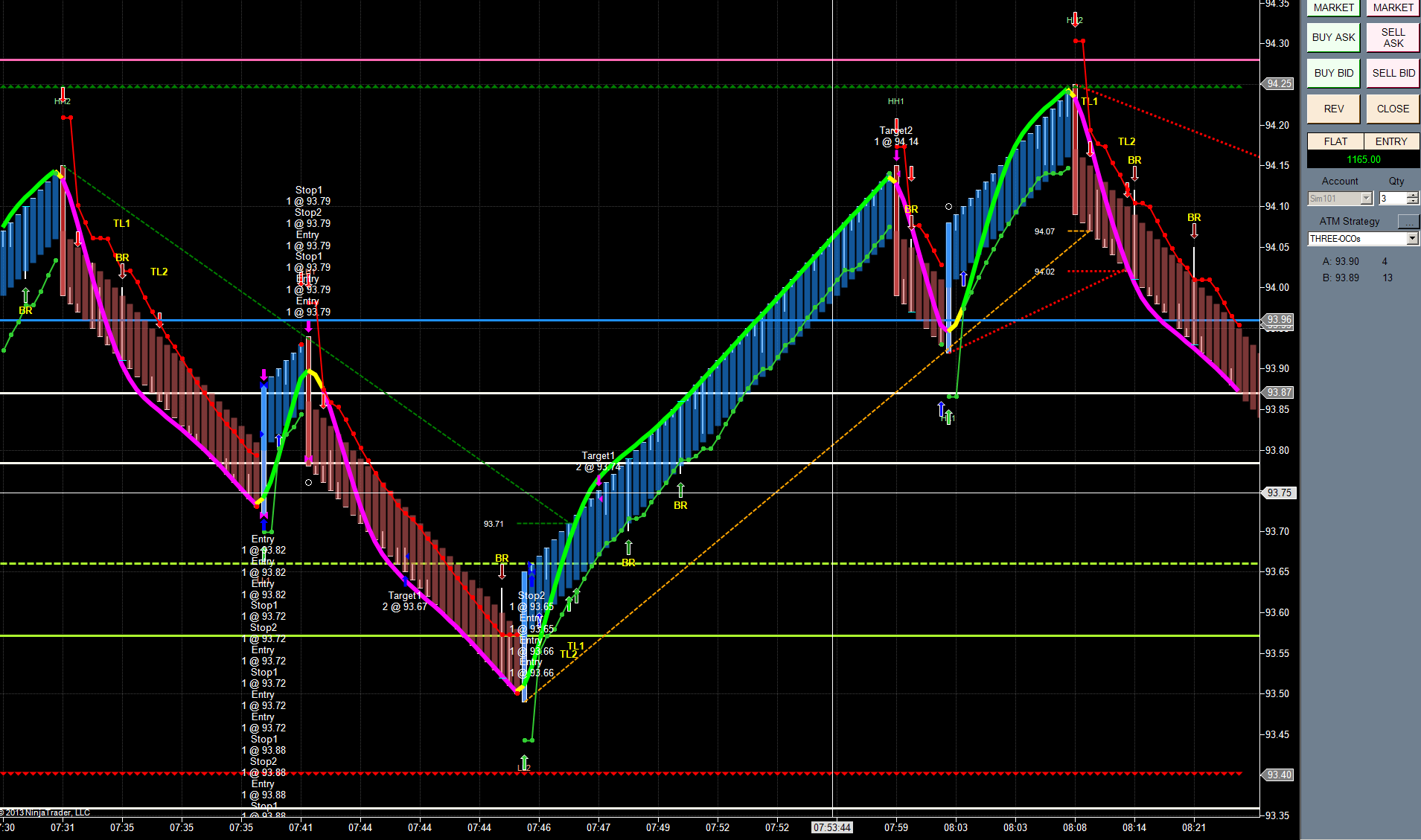This screenshot has height=840, width=1421.
Task: Reverse the position with REV
Action: pyautogui.click(x=1333, y=109)
